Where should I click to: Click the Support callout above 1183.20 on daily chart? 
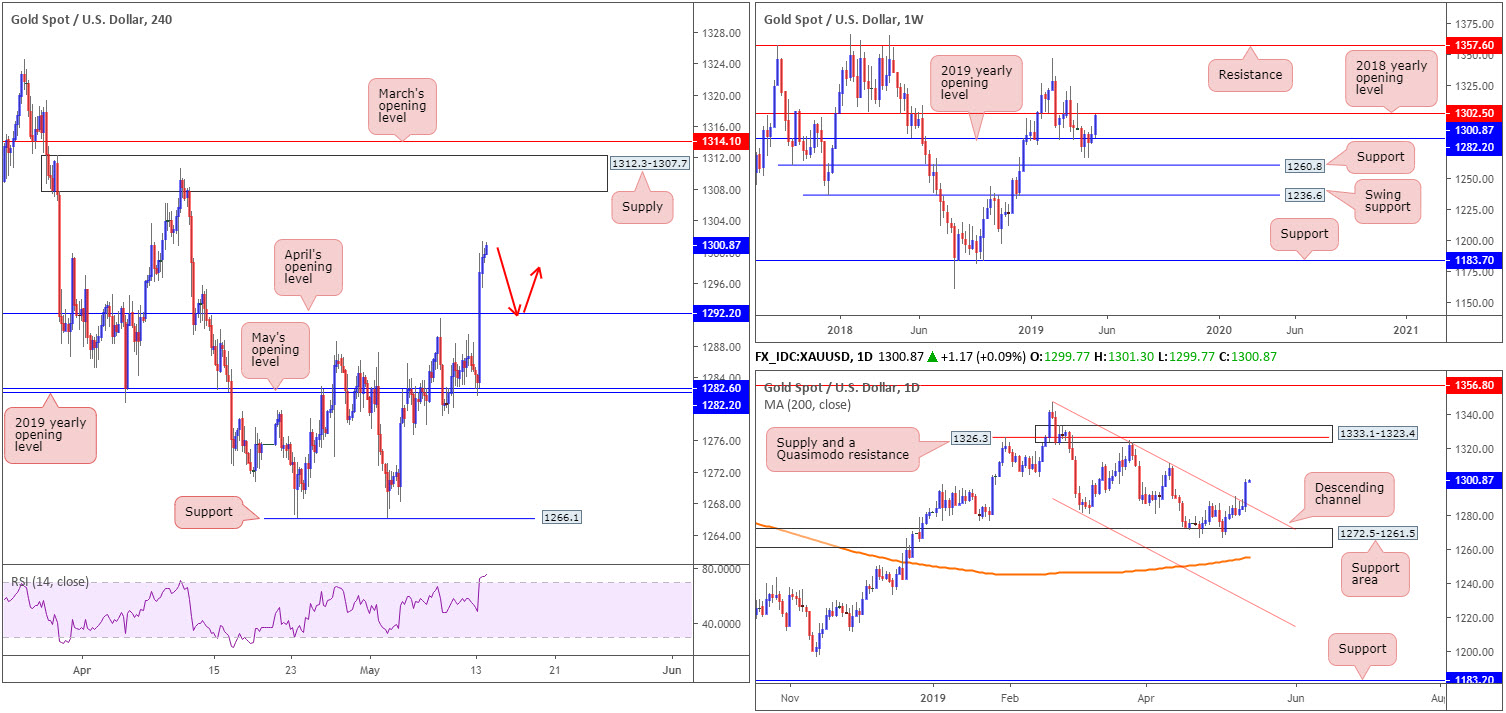point(1362,649)
